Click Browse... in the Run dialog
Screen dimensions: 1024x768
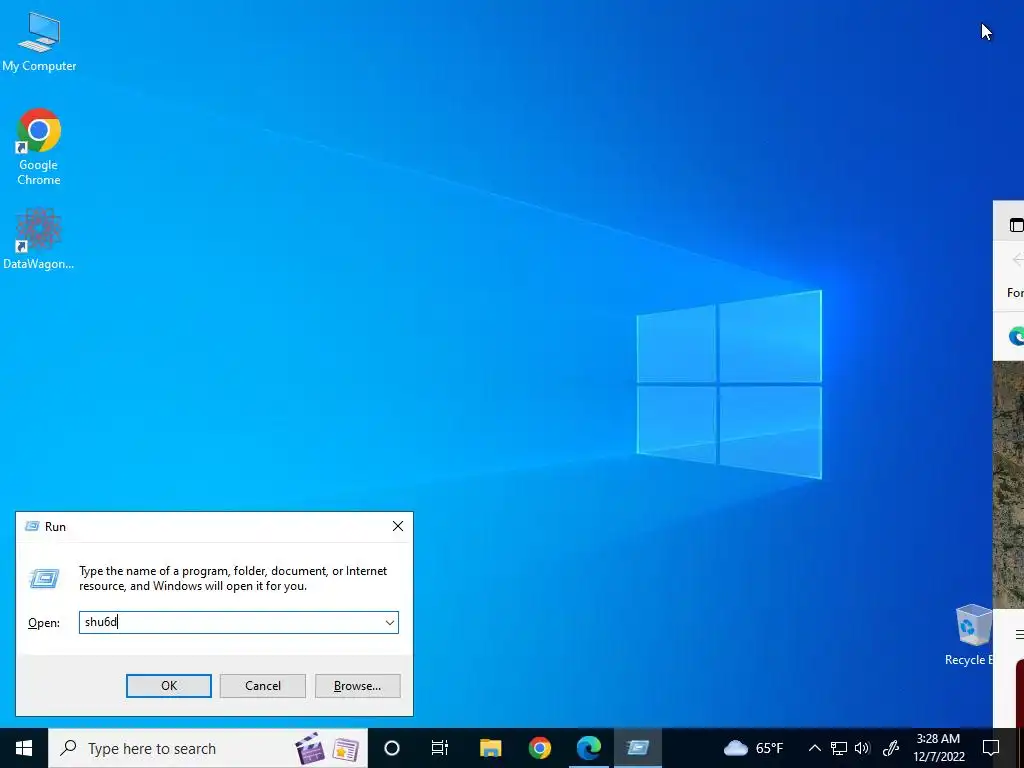point(357,686)
